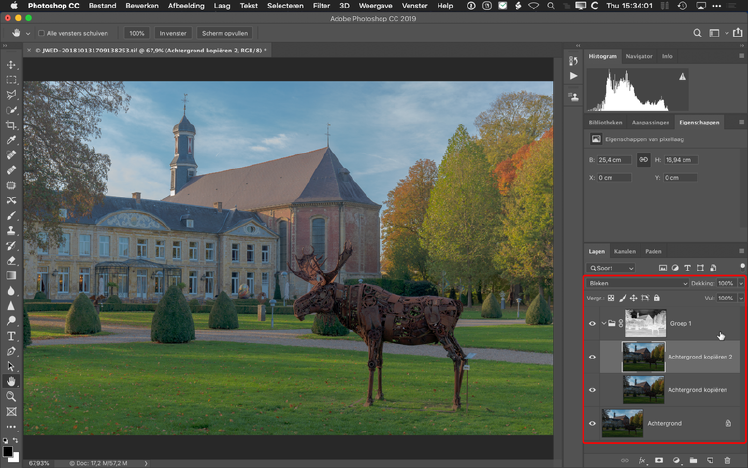Screen dimensions: 748x468
Task: Select the Type tool
Action: tap(11, 336)
